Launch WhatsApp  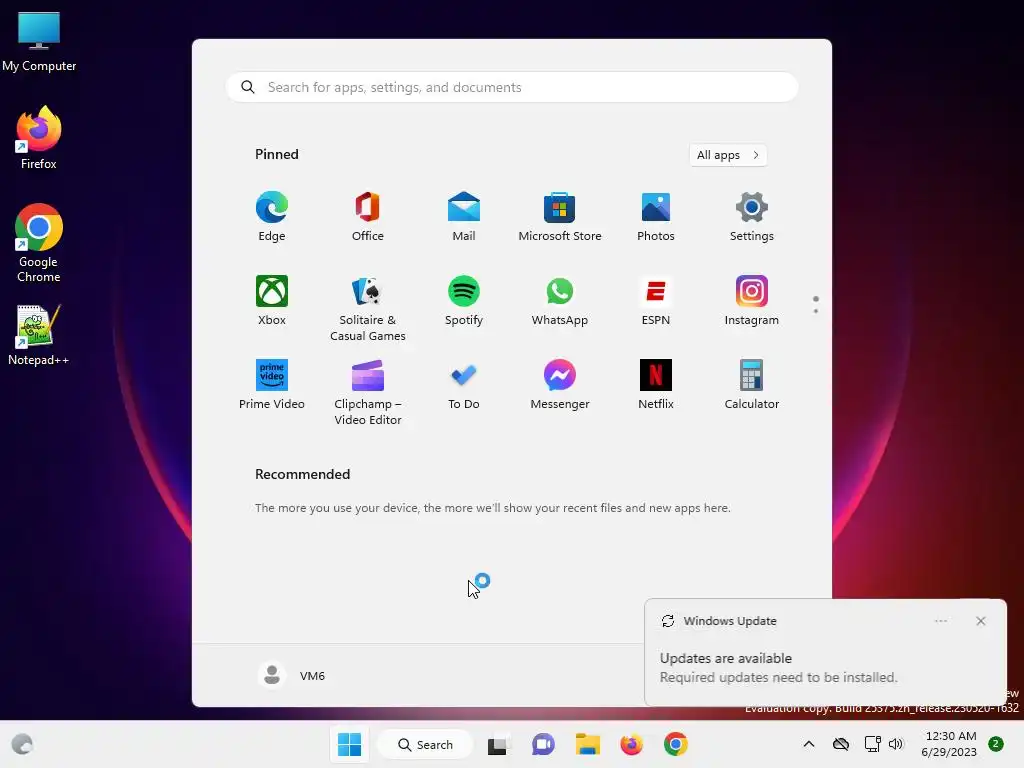560,300
